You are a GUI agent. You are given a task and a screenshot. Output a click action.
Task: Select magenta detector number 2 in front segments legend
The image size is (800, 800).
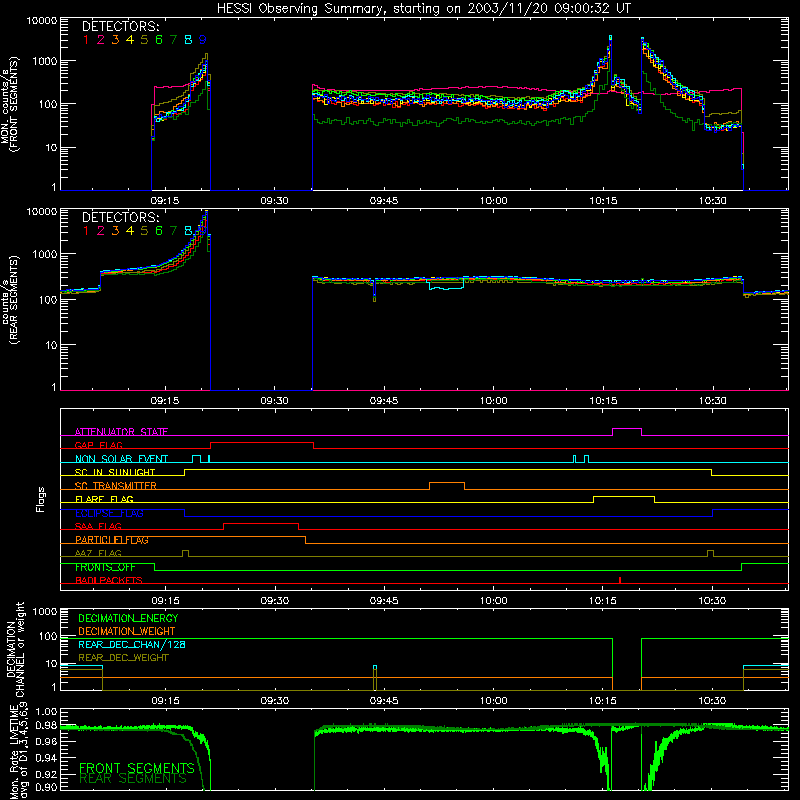[x=101, y=40]
